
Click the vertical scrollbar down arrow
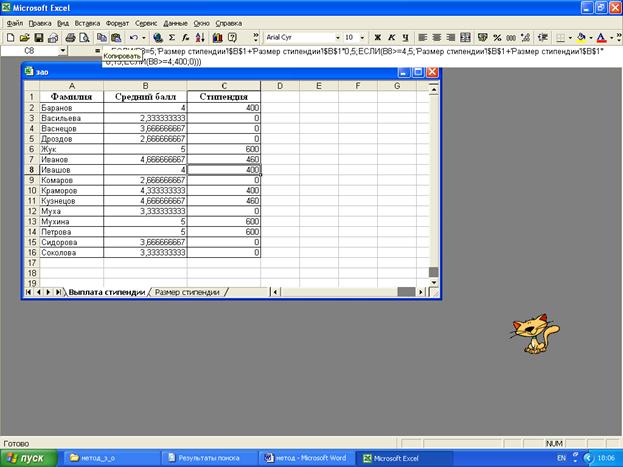pyautogui.click(x=433, y=282)
